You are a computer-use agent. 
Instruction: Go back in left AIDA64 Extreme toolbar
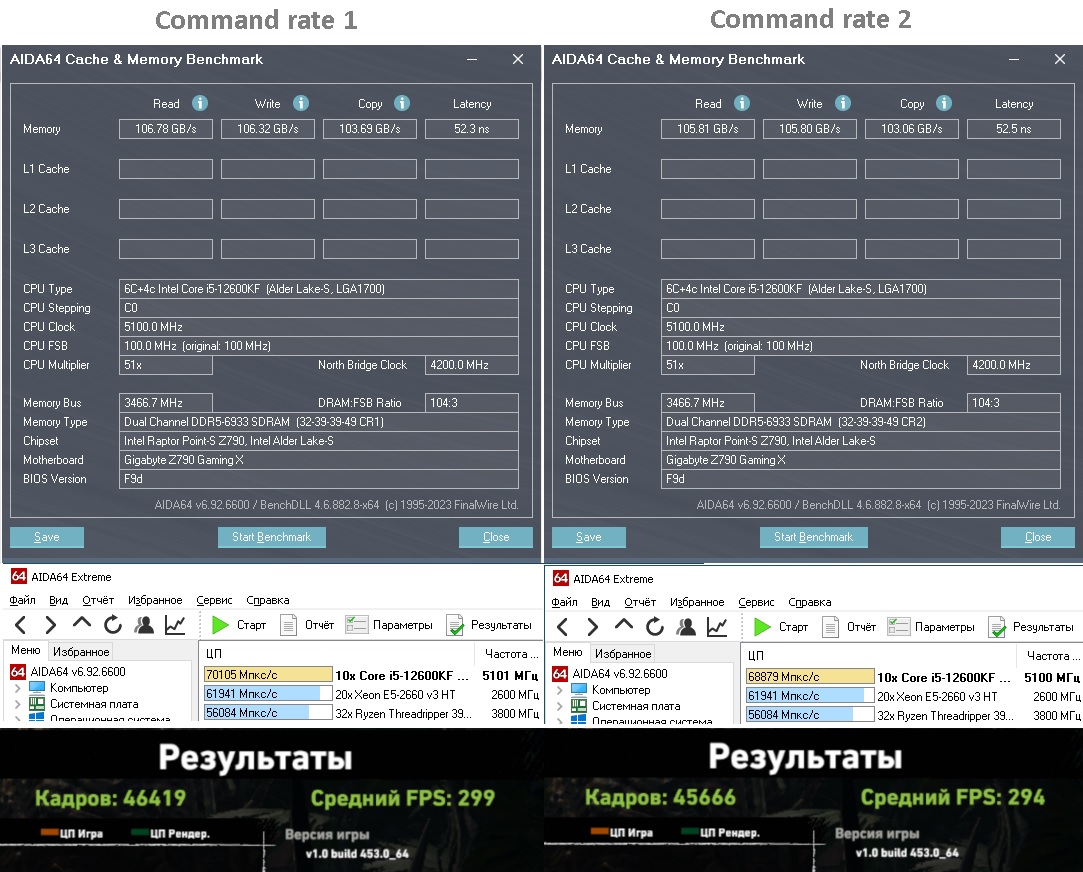click(x=21, y=625)
